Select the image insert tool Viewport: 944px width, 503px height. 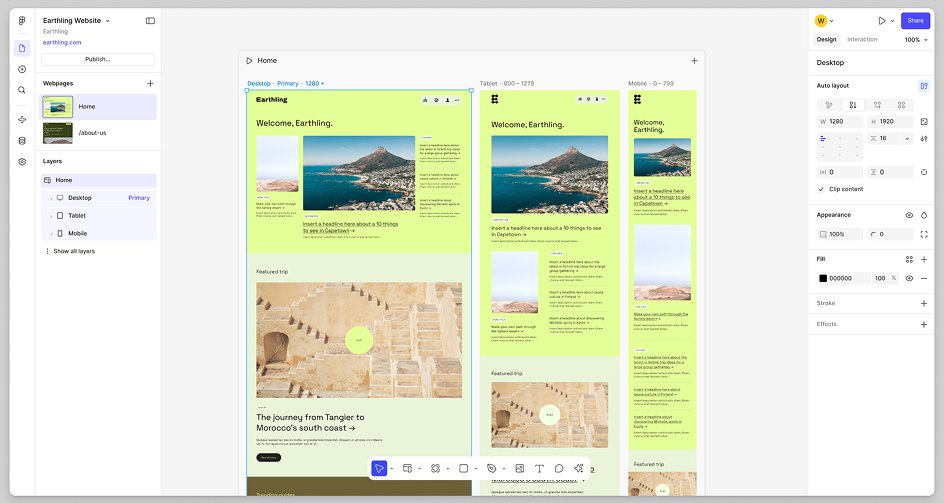pos(520,469)
